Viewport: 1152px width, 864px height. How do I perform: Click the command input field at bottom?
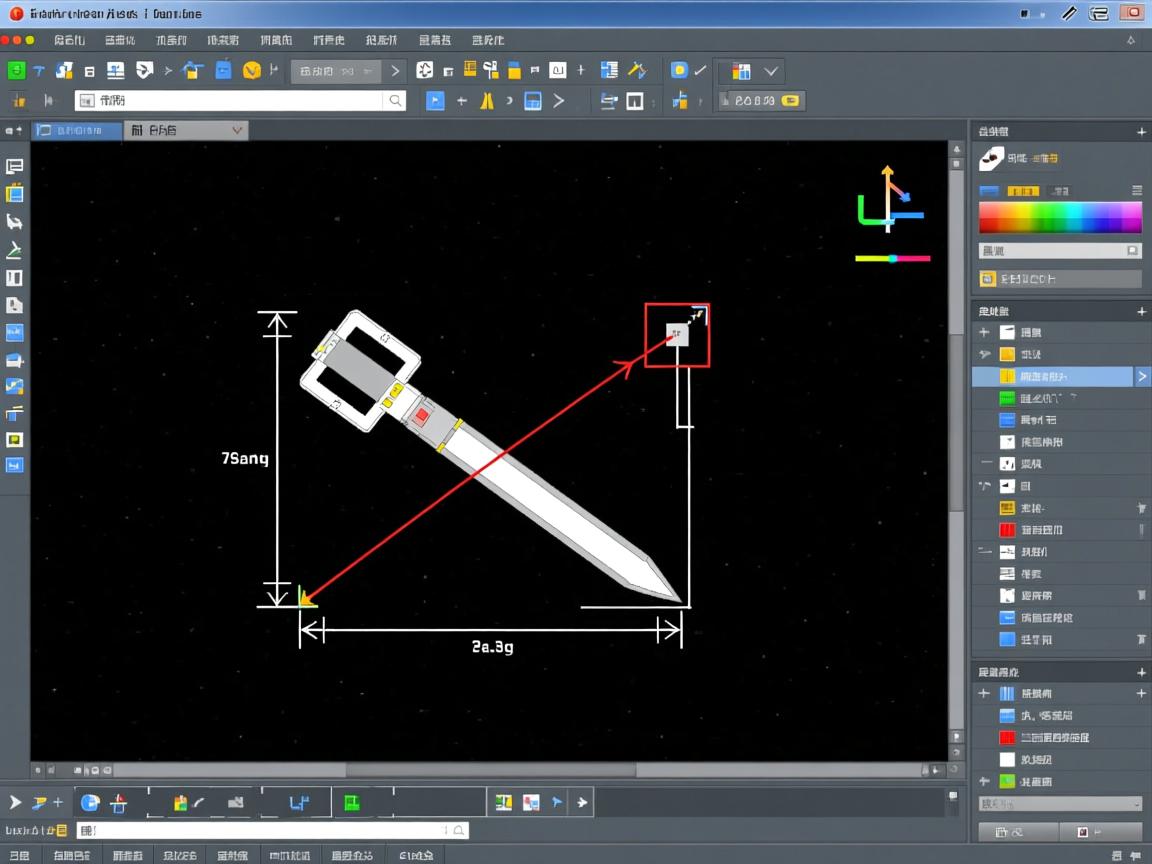click(270, 830)
